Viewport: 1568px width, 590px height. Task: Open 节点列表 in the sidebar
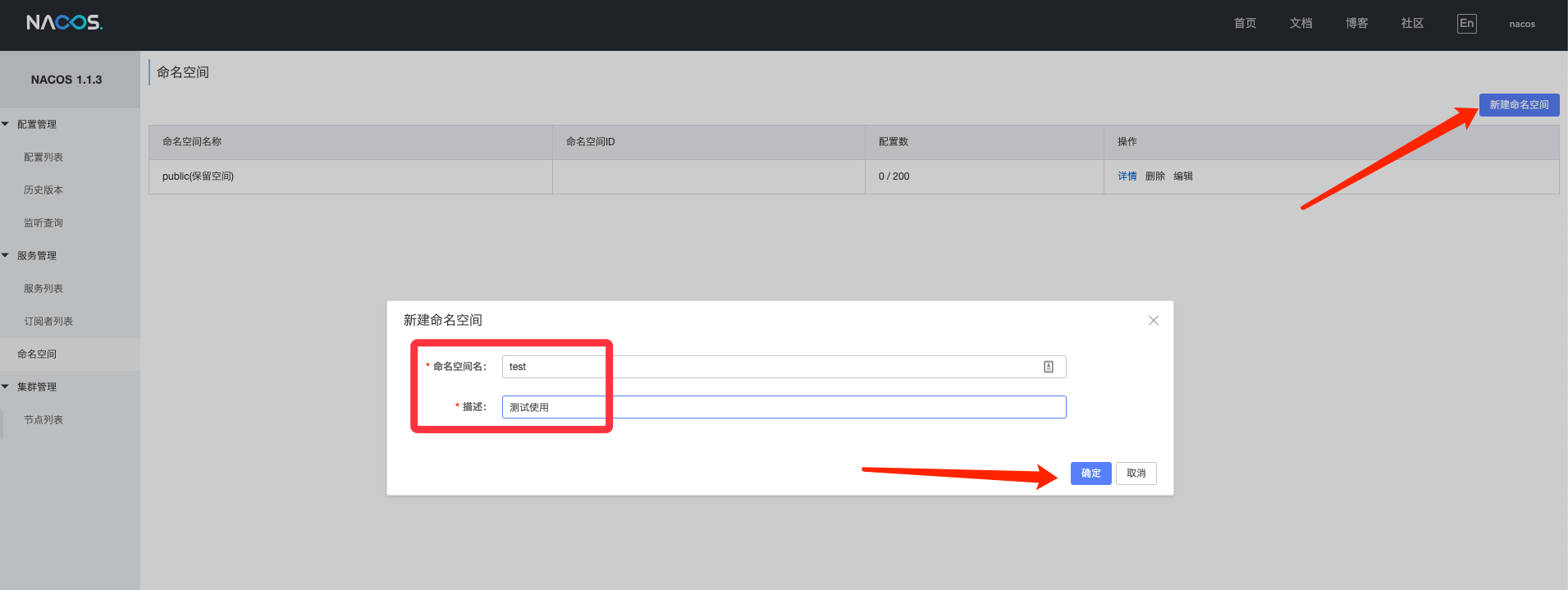pyautogui.click(x=43, y=420)
